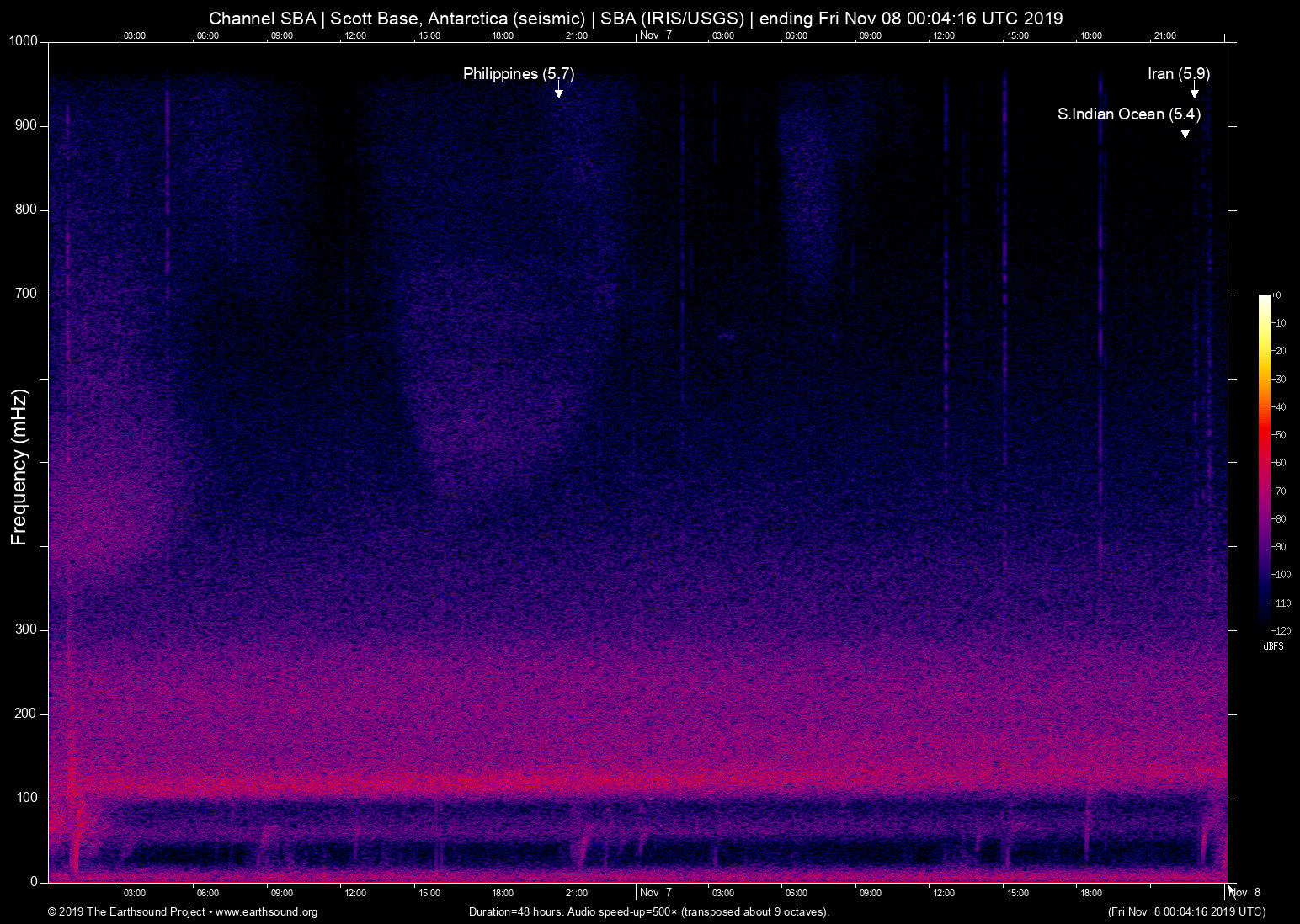Click the arrow marker beneath Iran (5.9)

pyautogui.click(x=1194, y=91)
